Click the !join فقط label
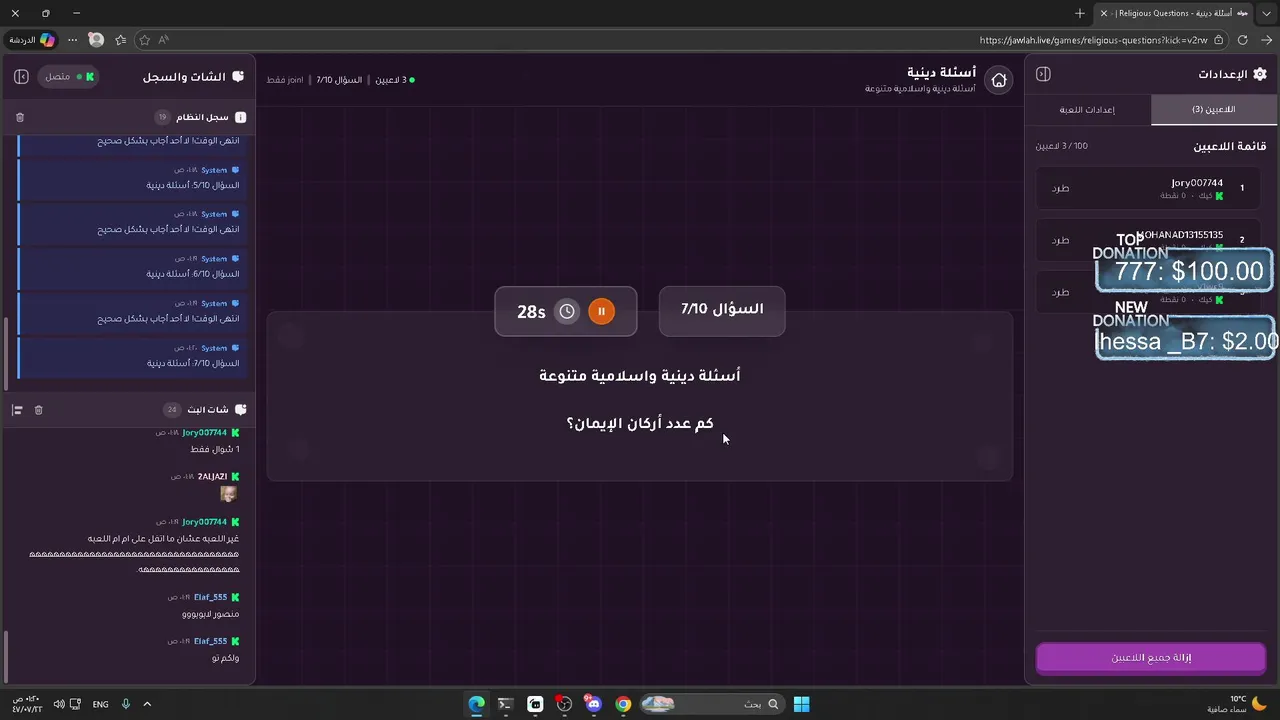1280x720 pixels. (285, 79)
